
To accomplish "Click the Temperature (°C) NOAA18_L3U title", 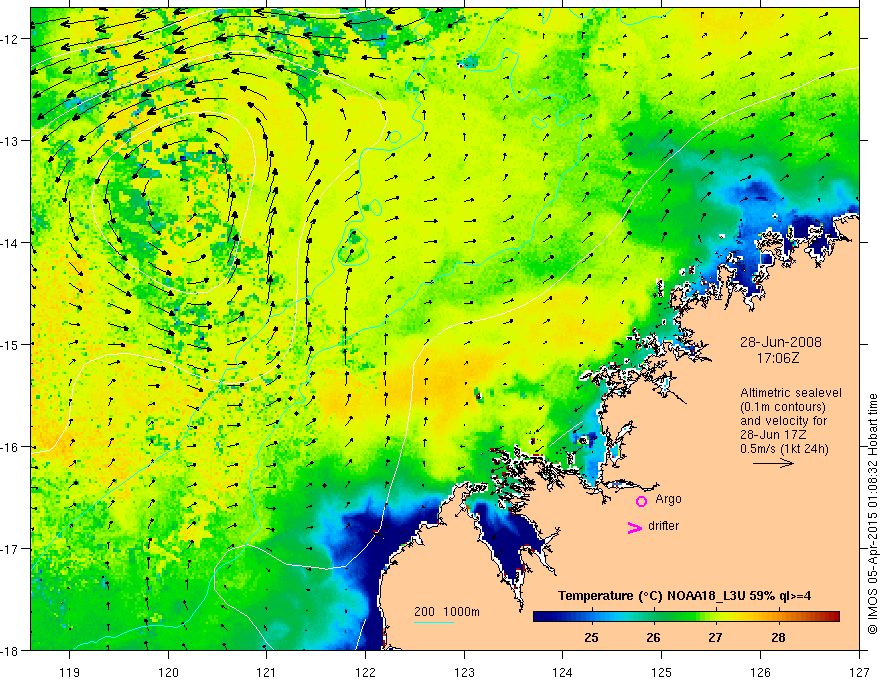I will 684,596.
